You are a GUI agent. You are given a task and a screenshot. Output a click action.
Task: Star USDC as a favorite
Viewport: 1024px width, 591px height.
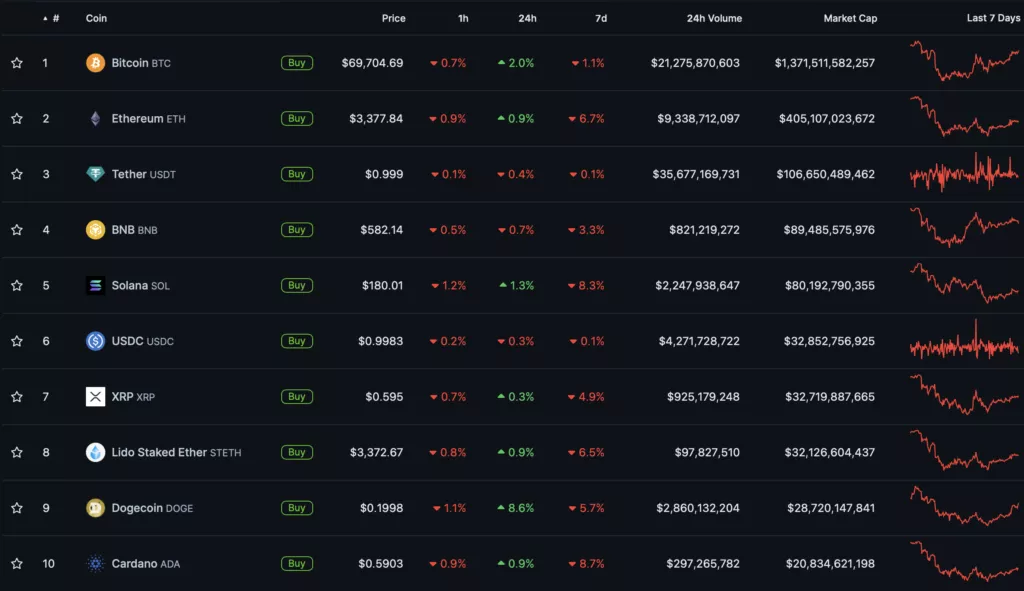(17, 341)
